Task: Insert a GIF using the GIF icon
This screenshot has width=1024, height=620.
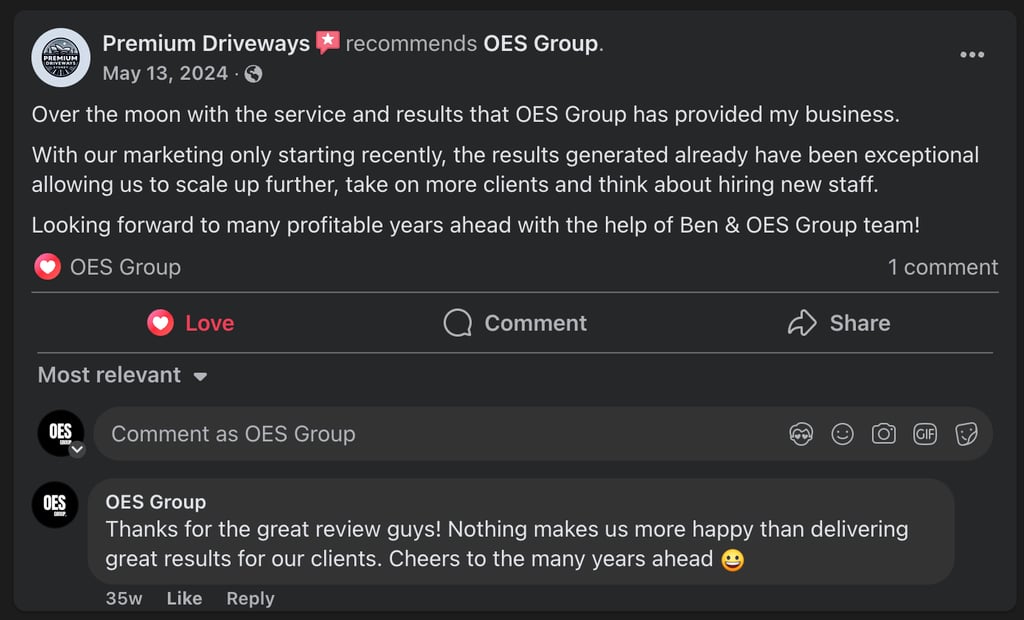Action: pyautogui.click(x=925, y=434)
